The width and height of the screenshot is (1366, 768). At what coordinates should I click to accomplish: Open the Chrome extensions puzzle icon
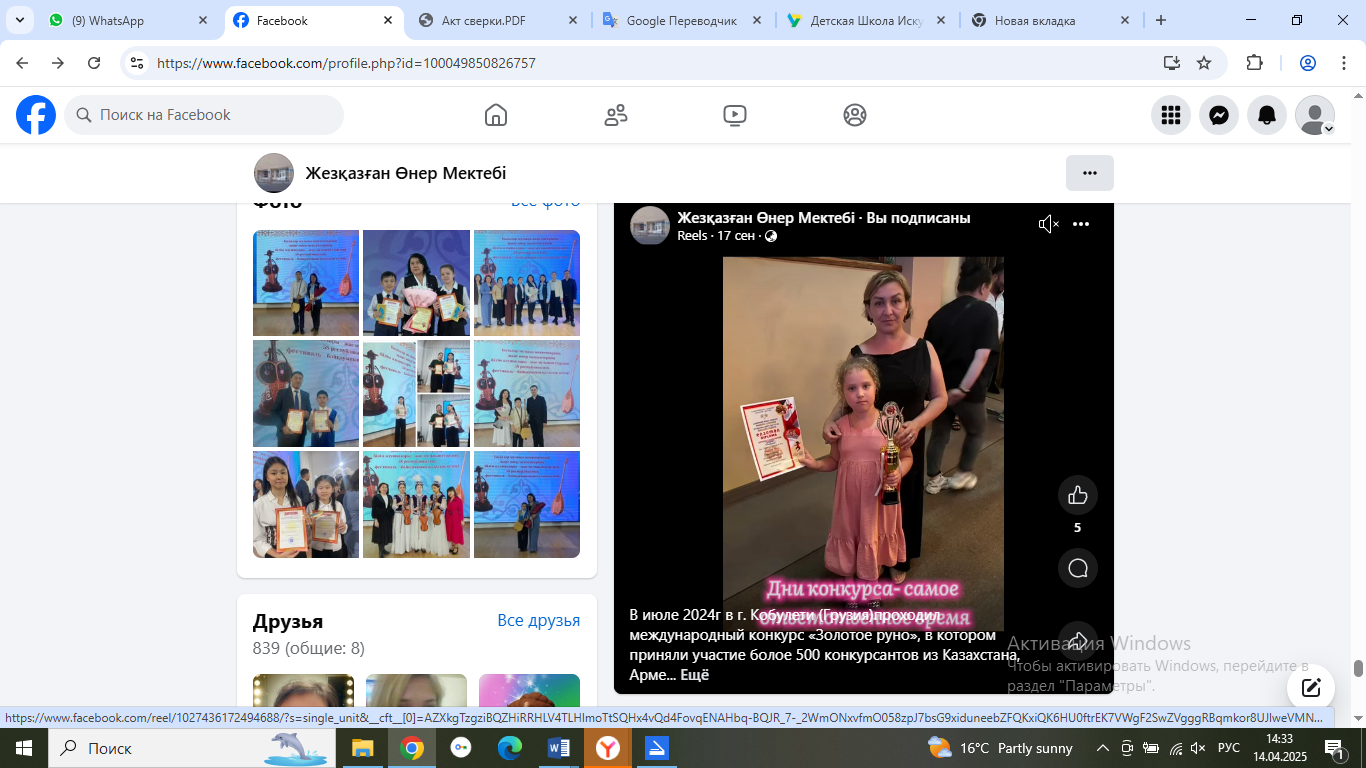tap(1254, 63)
